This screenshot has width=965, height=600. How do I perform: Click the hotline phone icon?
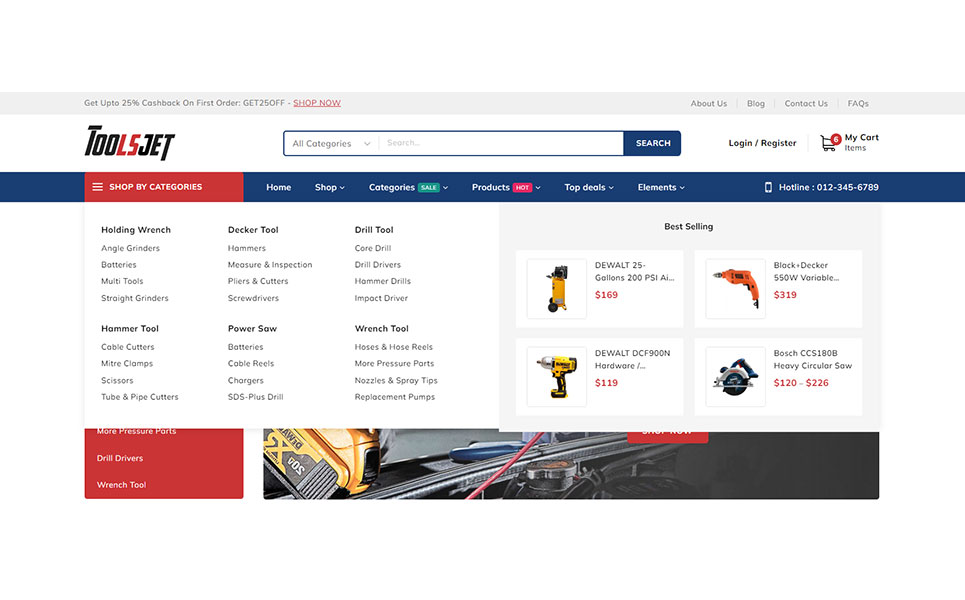[768, 187]
